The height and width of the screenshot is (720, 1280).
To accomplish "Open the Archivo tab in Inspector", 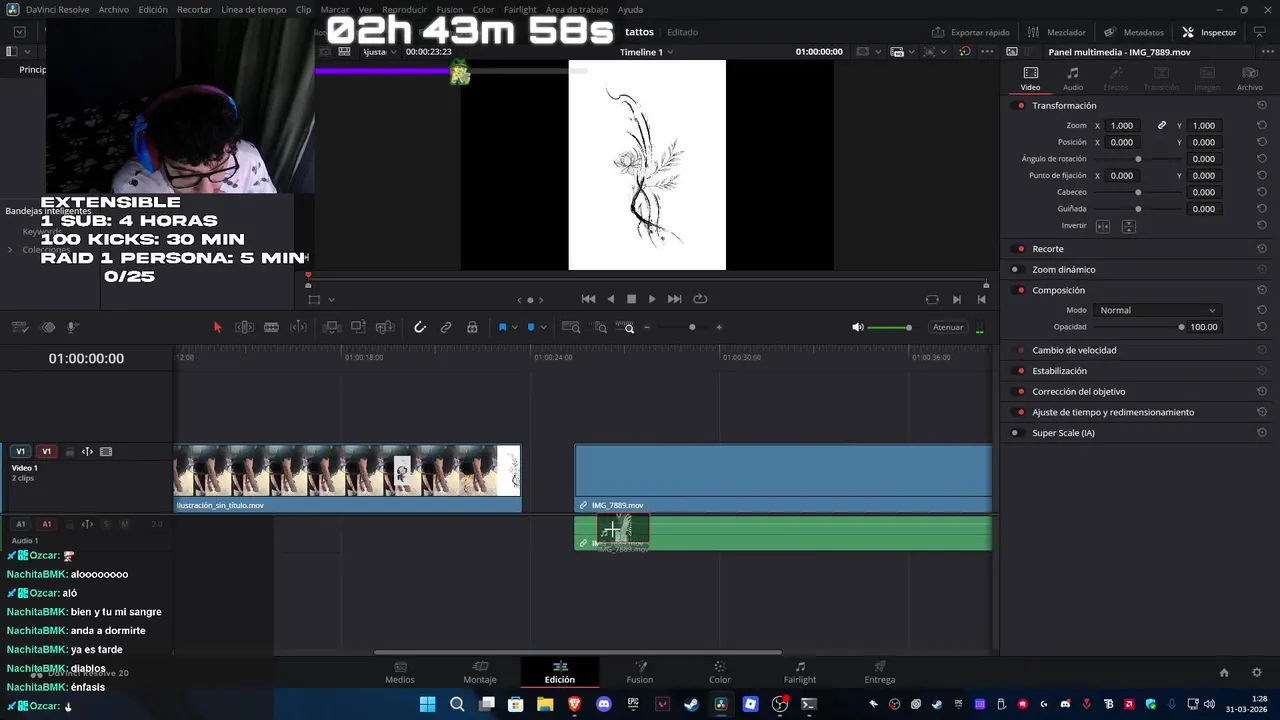I will 1250,78.
